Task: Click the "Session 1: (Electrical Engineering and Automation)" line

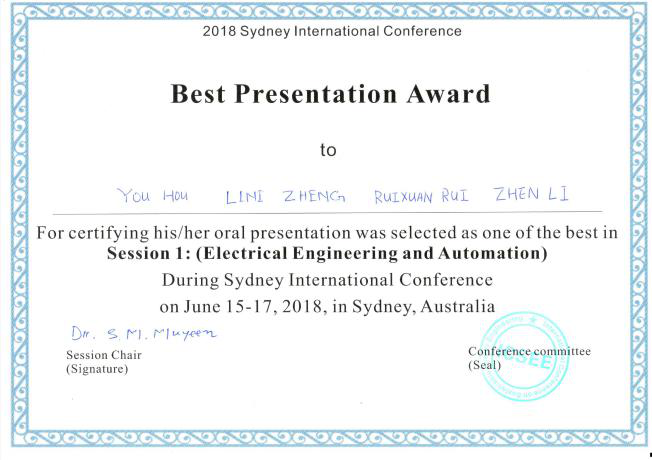Action: click(328, 254)
